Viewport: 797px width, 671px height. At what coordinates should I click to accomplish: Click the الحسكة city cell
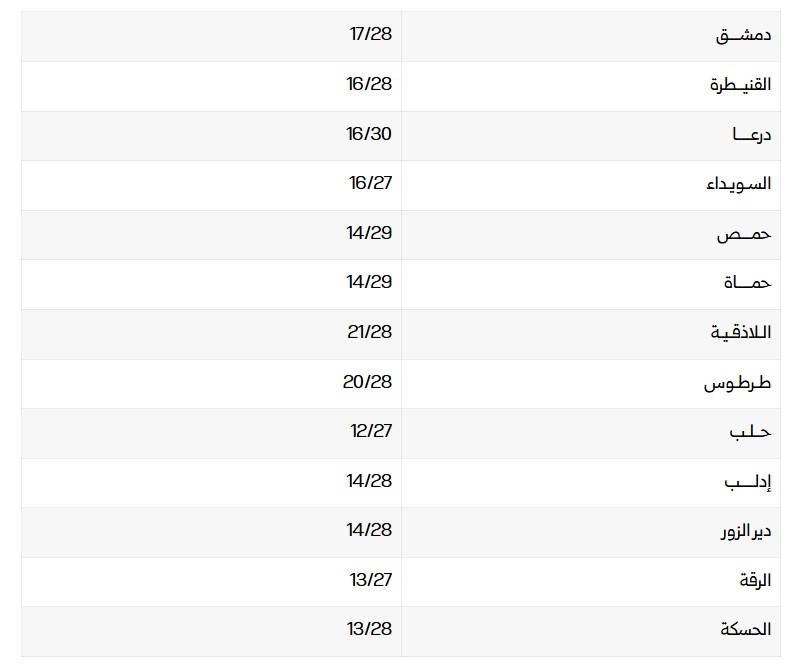(x=745, y=629)
